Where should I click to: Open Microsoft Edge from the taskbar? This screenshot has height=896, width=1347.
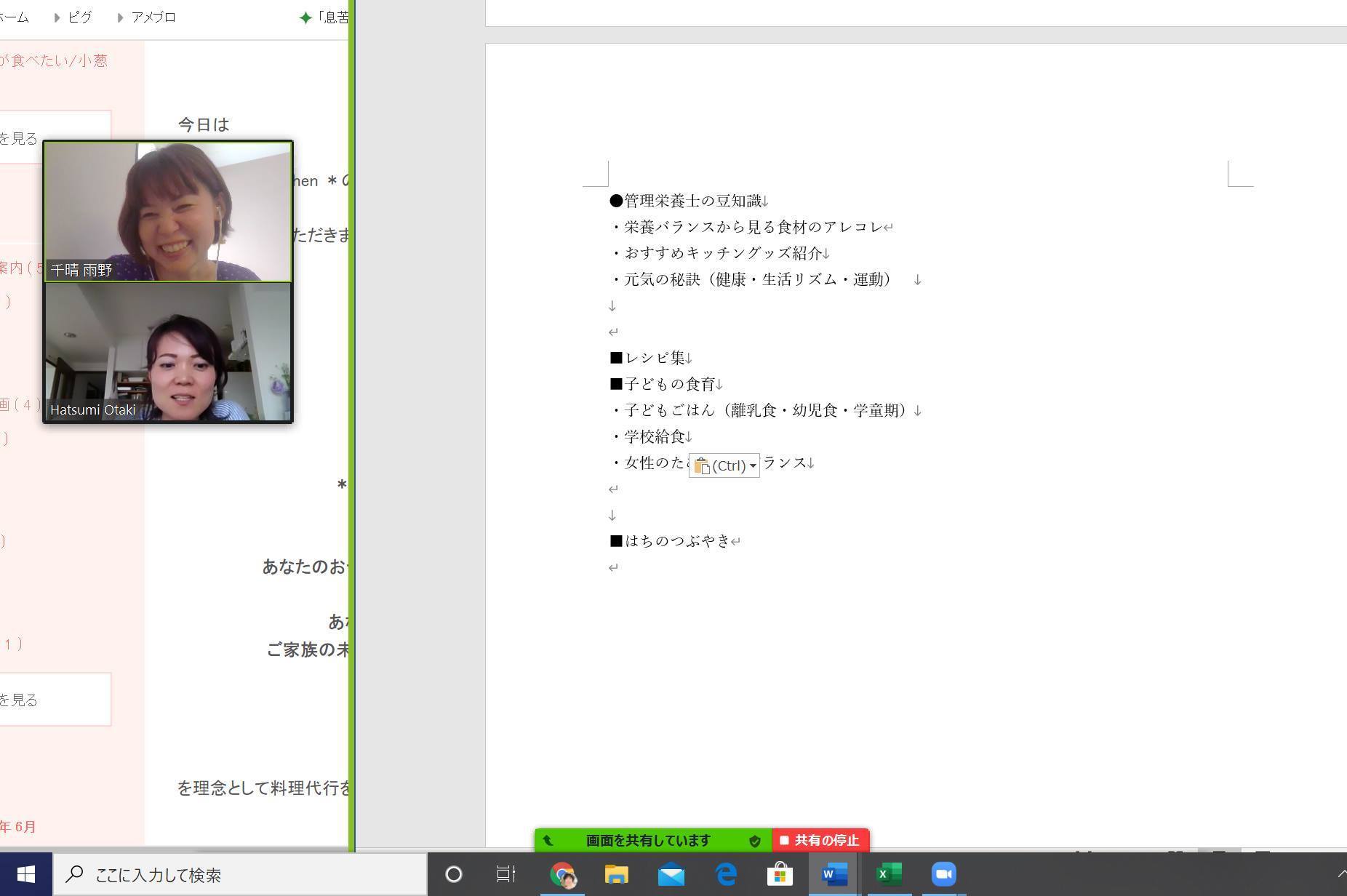(725, 873)
